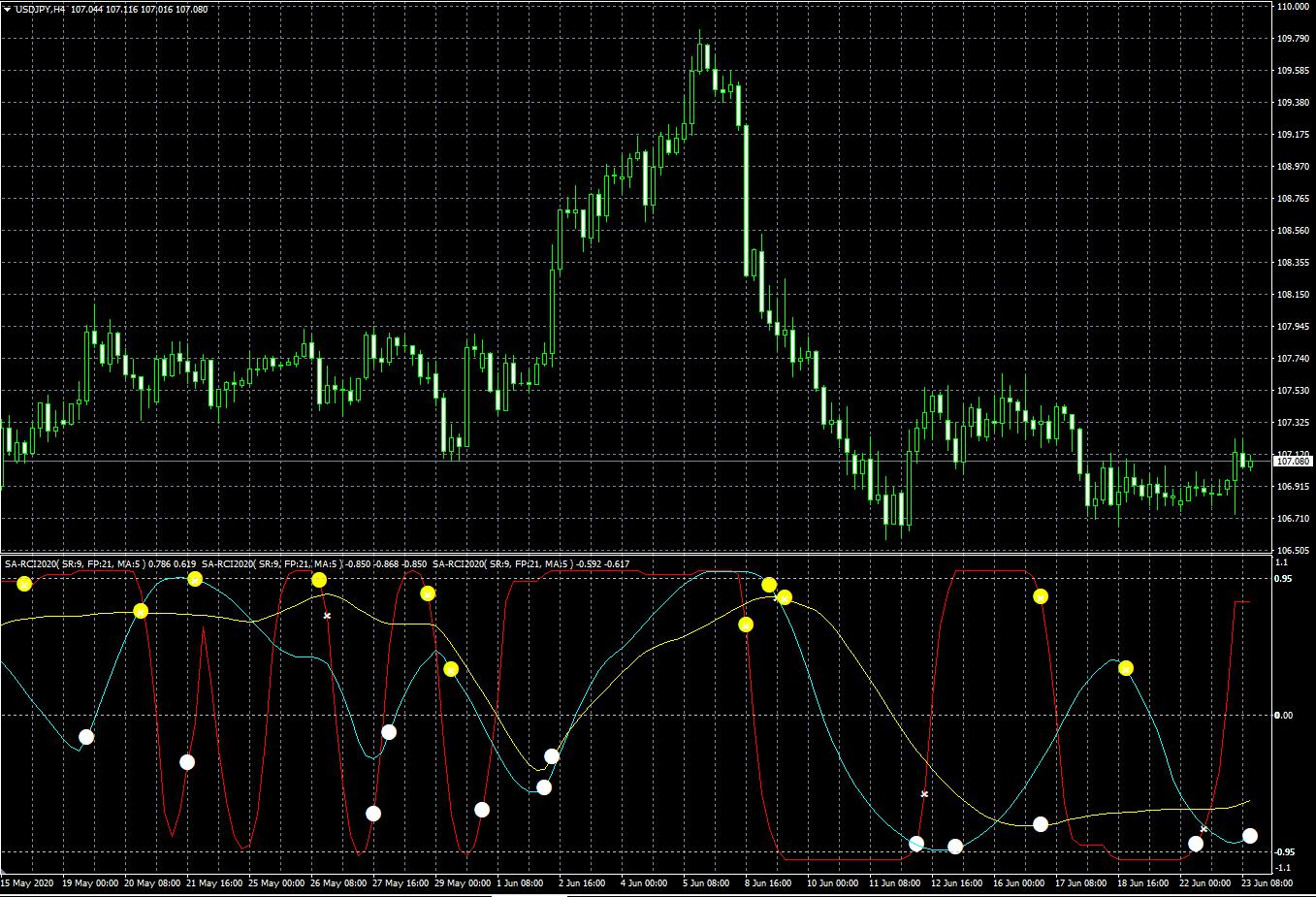This screenshot has height=897, width=1316.
Task: Click the 16 Jun 00:00 time label
Action: coord(1019,883)
